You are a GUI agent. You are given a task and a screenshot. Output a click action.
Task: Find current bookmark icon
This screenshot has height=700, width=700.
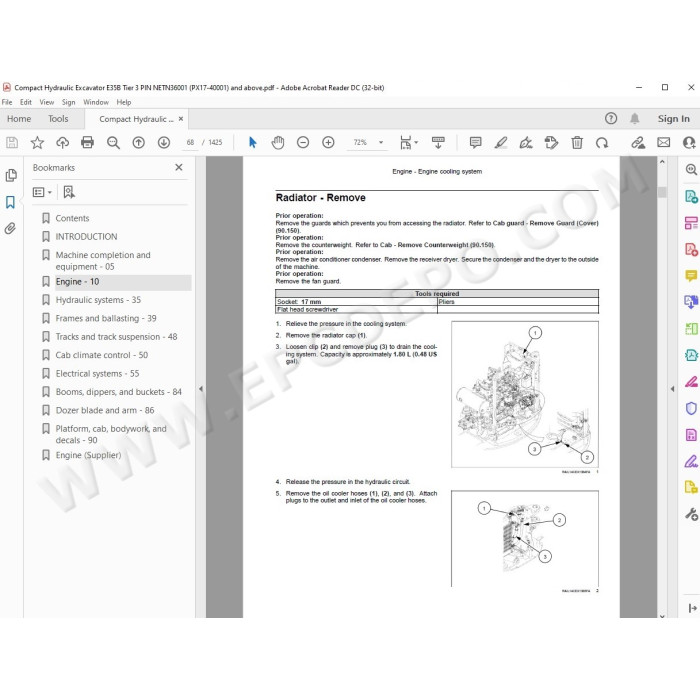(69, 192)
